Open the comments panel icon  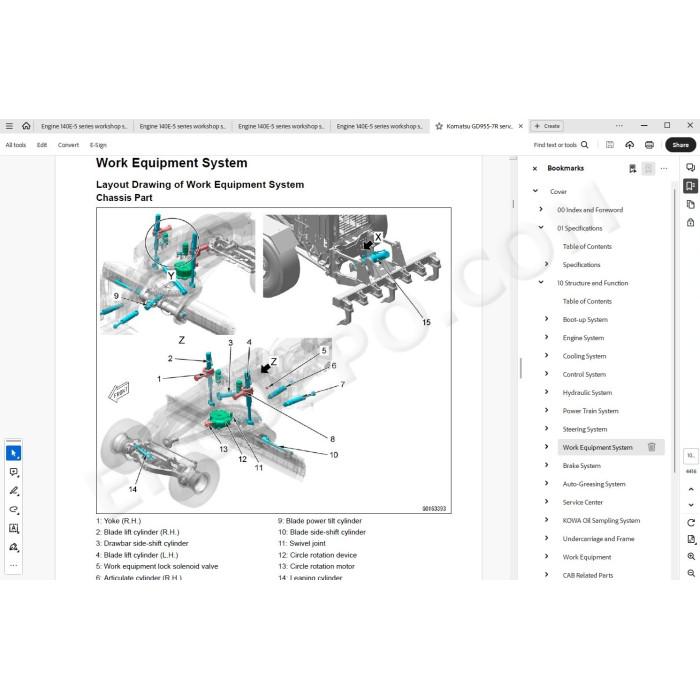click(690, 167)
